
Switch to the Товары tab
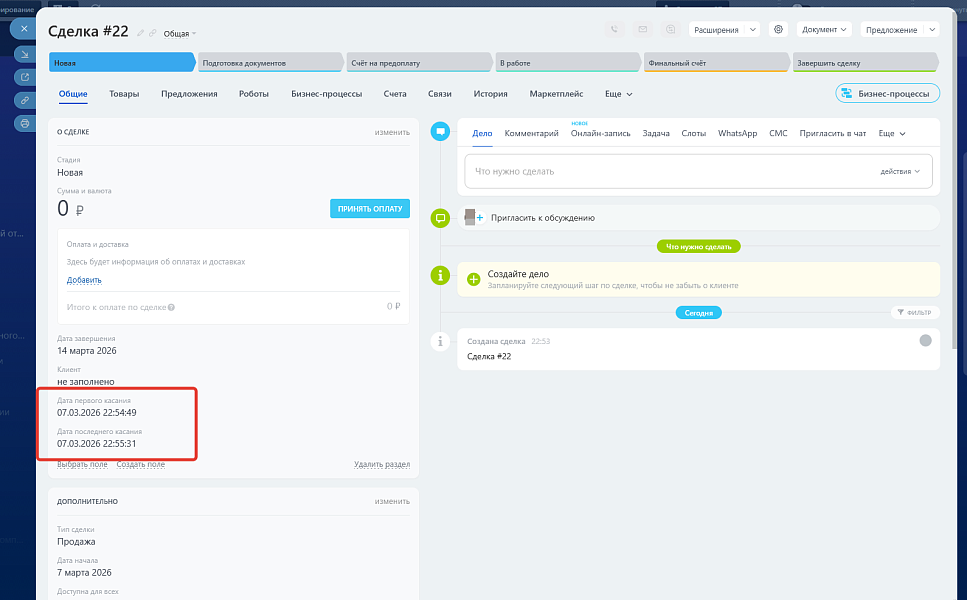point(124,94)
